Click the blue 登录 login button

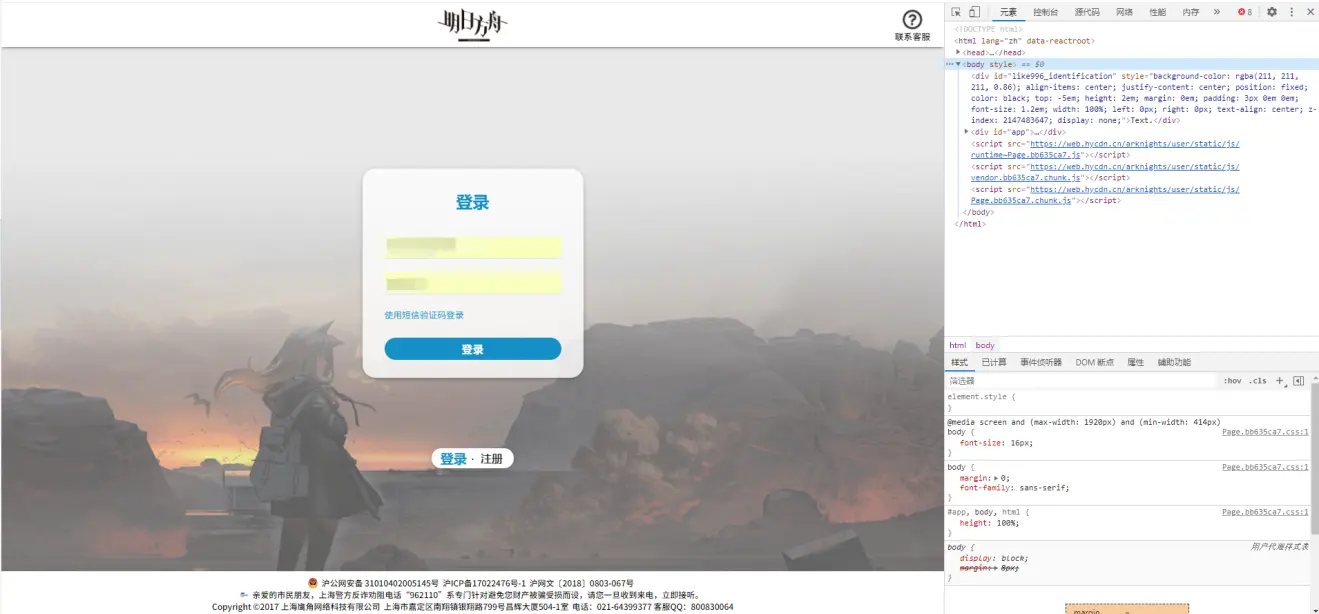point(473,349)
